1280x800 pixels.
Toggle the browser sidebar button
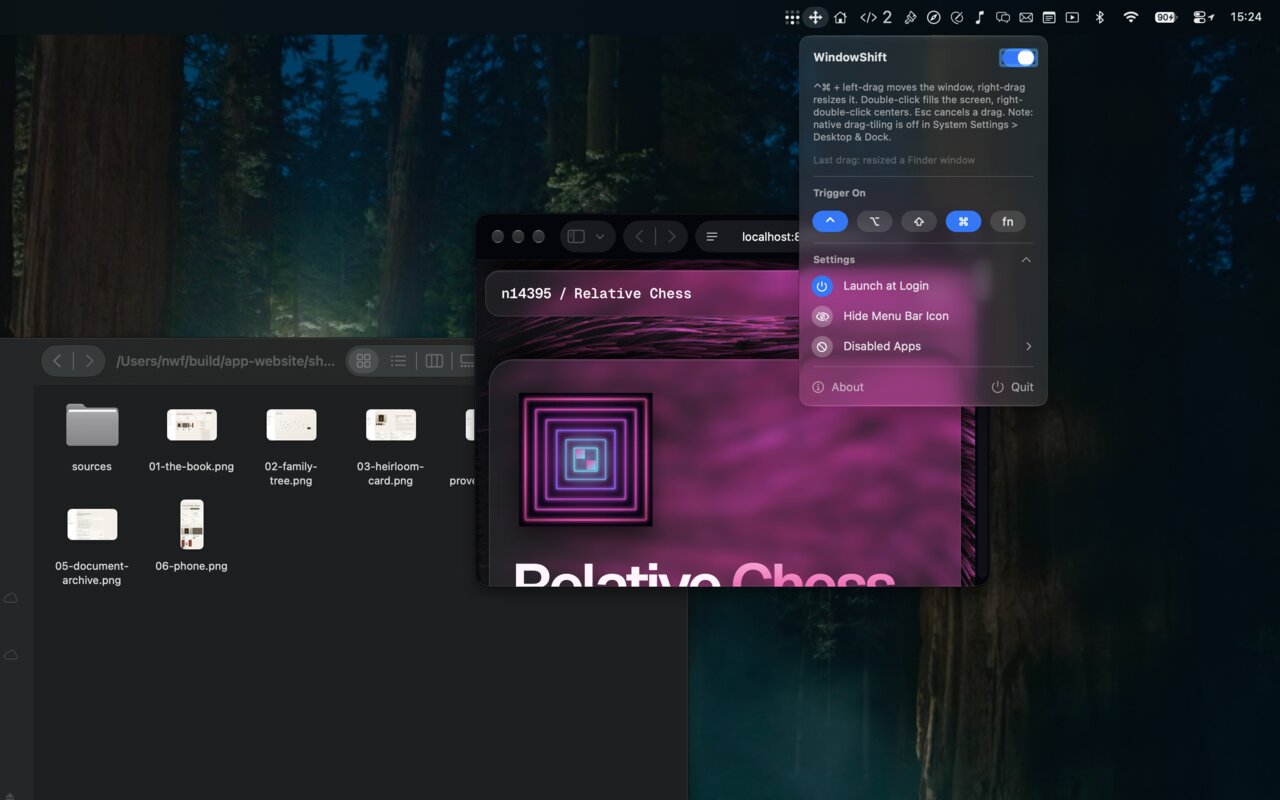point(576,237)
